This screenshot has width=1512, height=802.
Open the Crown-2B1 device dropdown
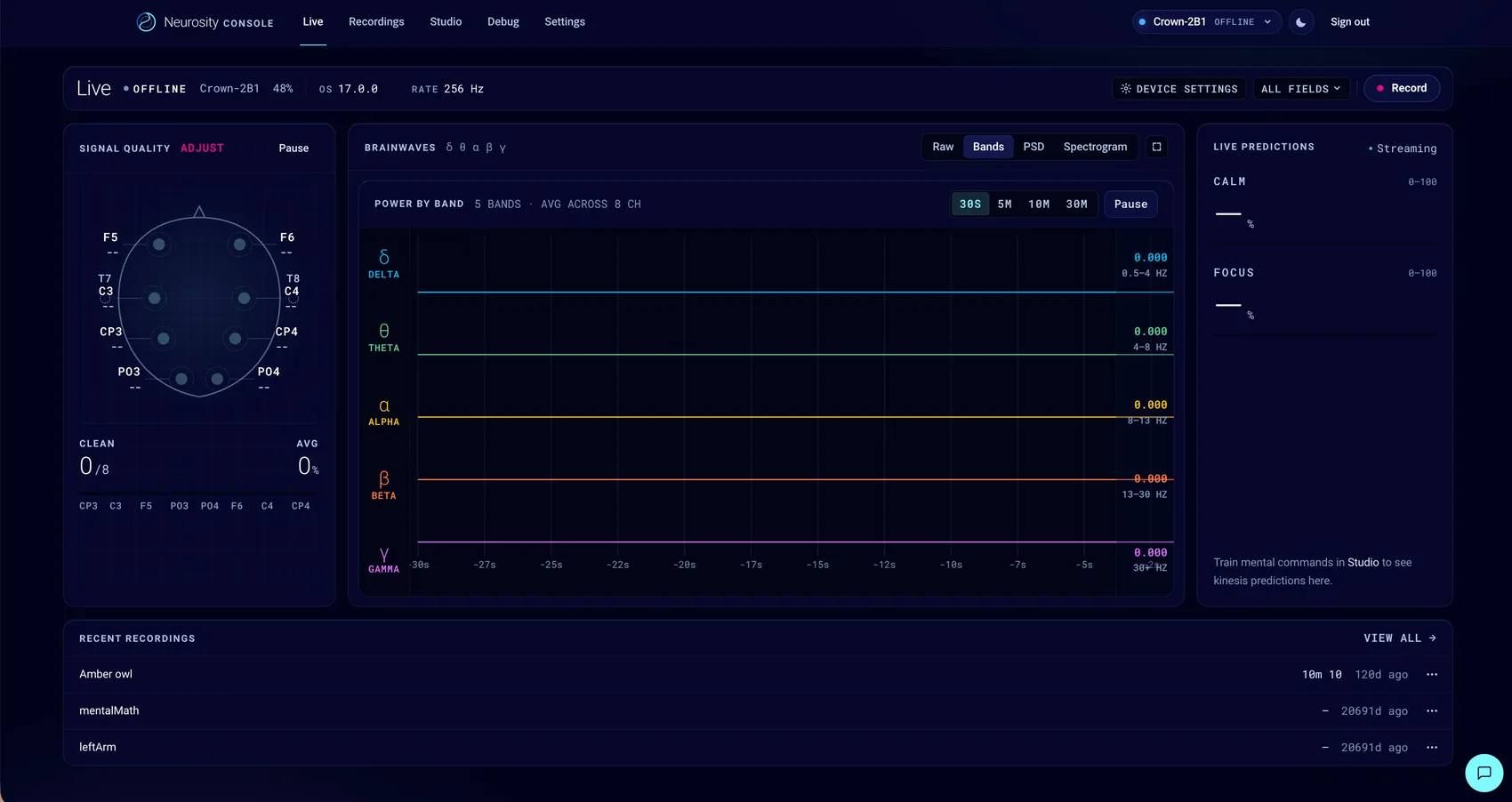[1207, 22]
